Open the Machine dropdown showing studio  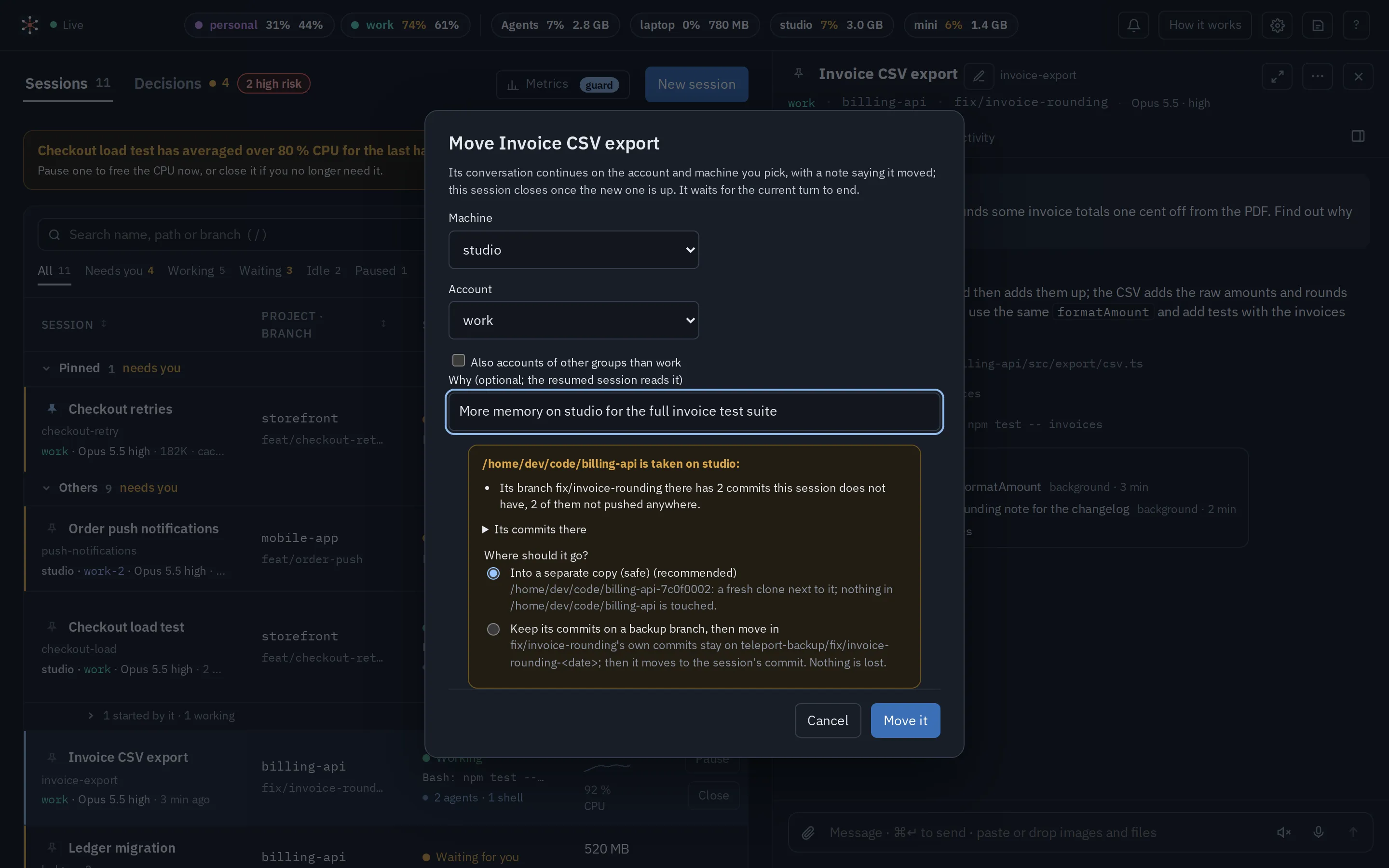pos(573,250)
